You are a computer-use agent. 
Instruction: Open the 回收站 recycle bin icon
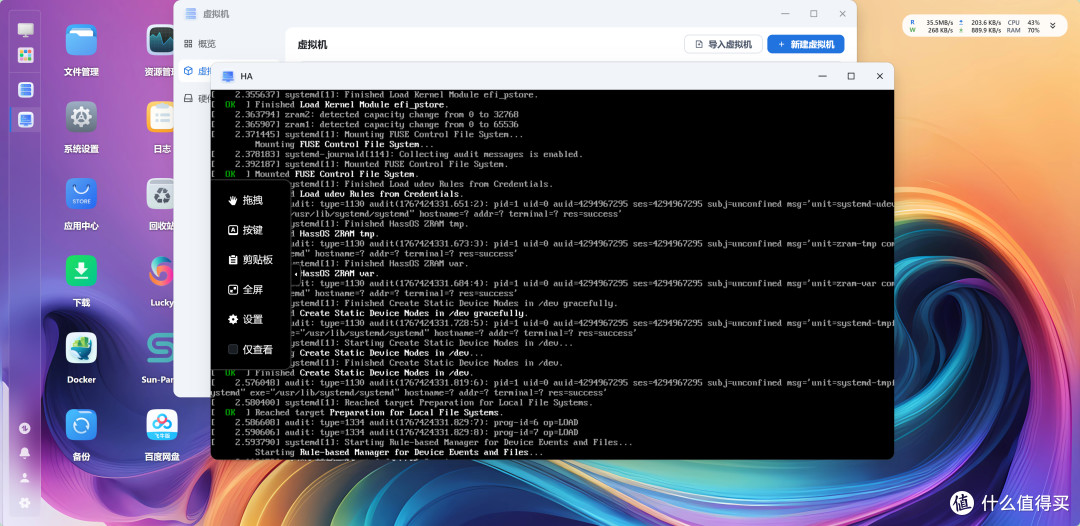tap(162, 194)
